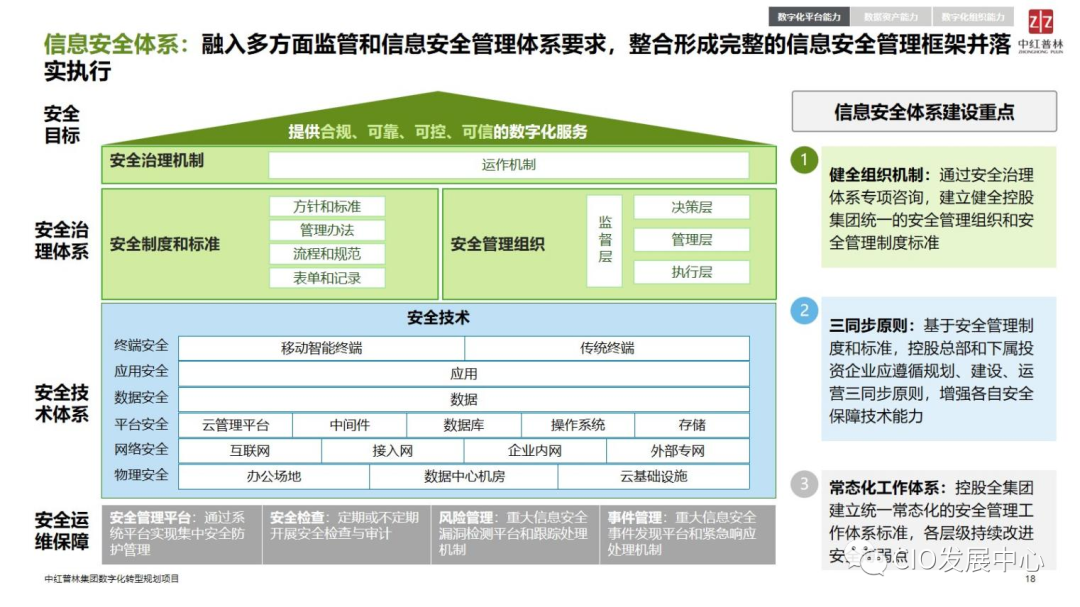This screenshot has height=607, width=1080.
Task: Click the green 信息安全体系 title text
Action: 116,44
